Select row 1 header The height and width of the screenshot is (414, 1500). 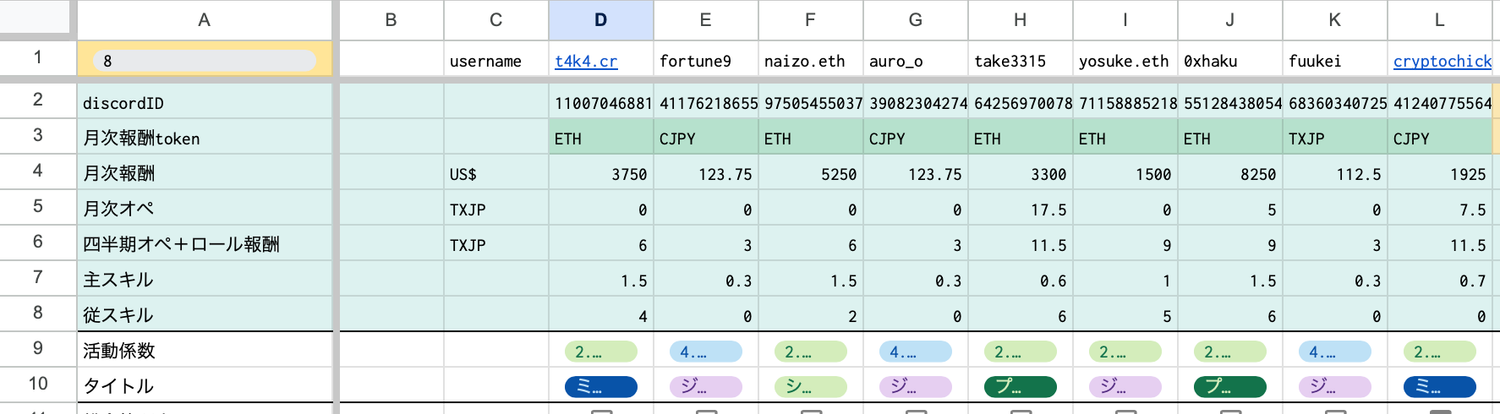click(38, 58)
